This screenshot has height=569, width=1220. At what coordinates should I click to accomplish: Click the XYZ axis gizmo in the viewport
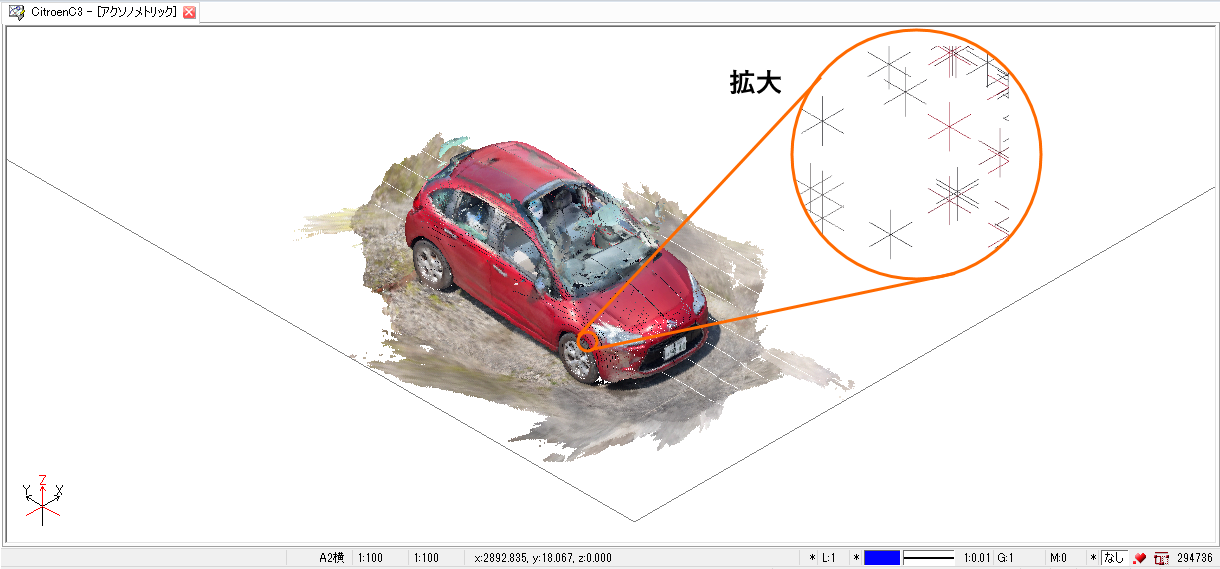(42, 500)
